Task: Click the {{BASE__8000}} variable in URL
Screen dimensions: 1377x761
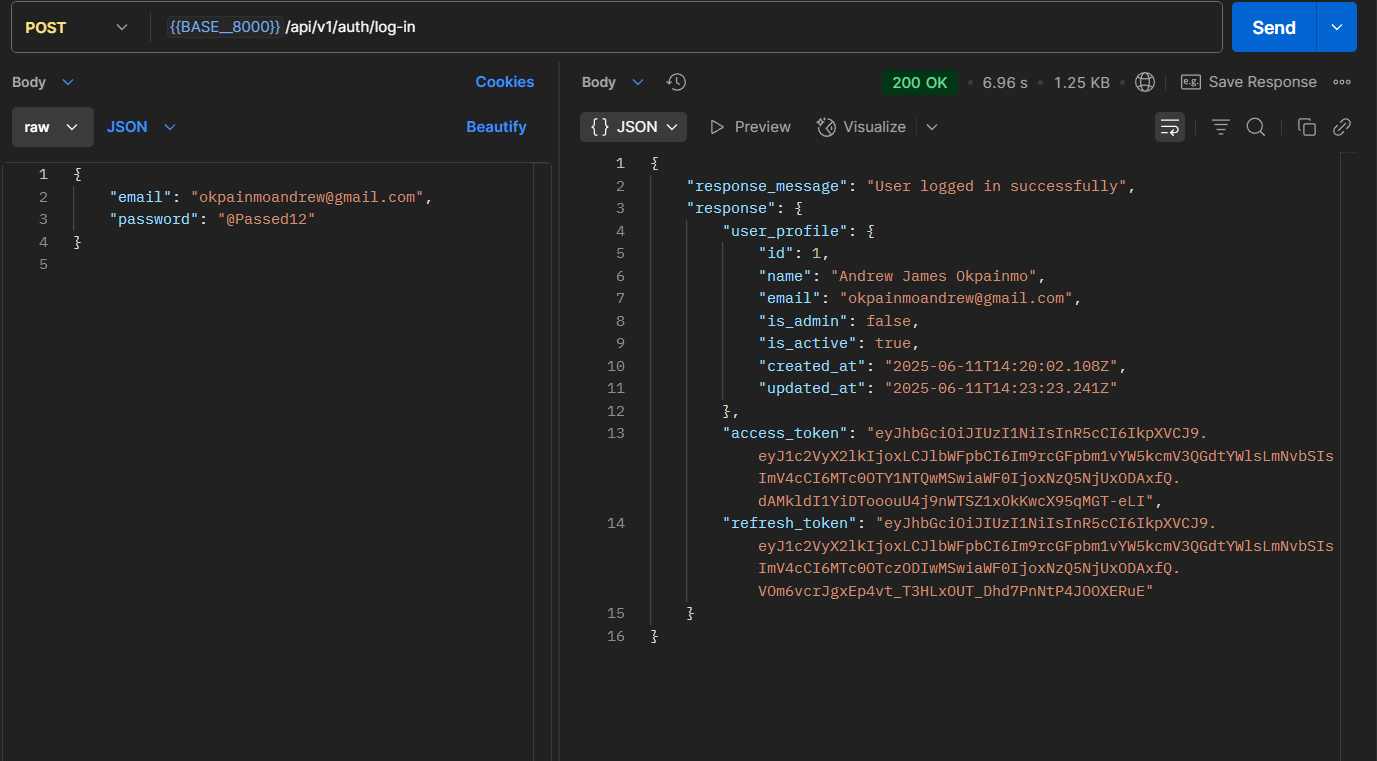Action: pyautogui.click(x=224, y=27)
